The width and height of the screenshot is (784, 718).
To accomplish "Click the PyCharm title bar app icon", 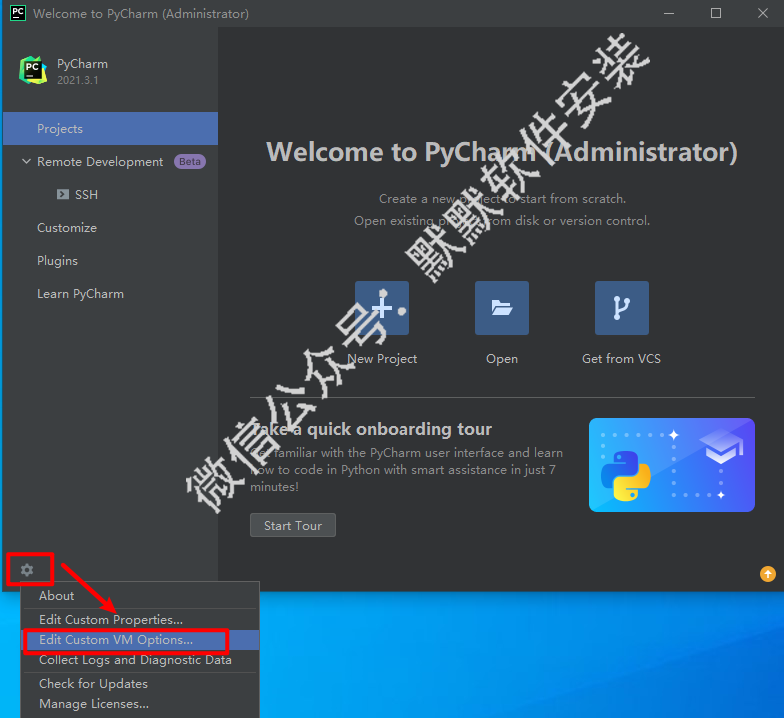I will point(18,12).
